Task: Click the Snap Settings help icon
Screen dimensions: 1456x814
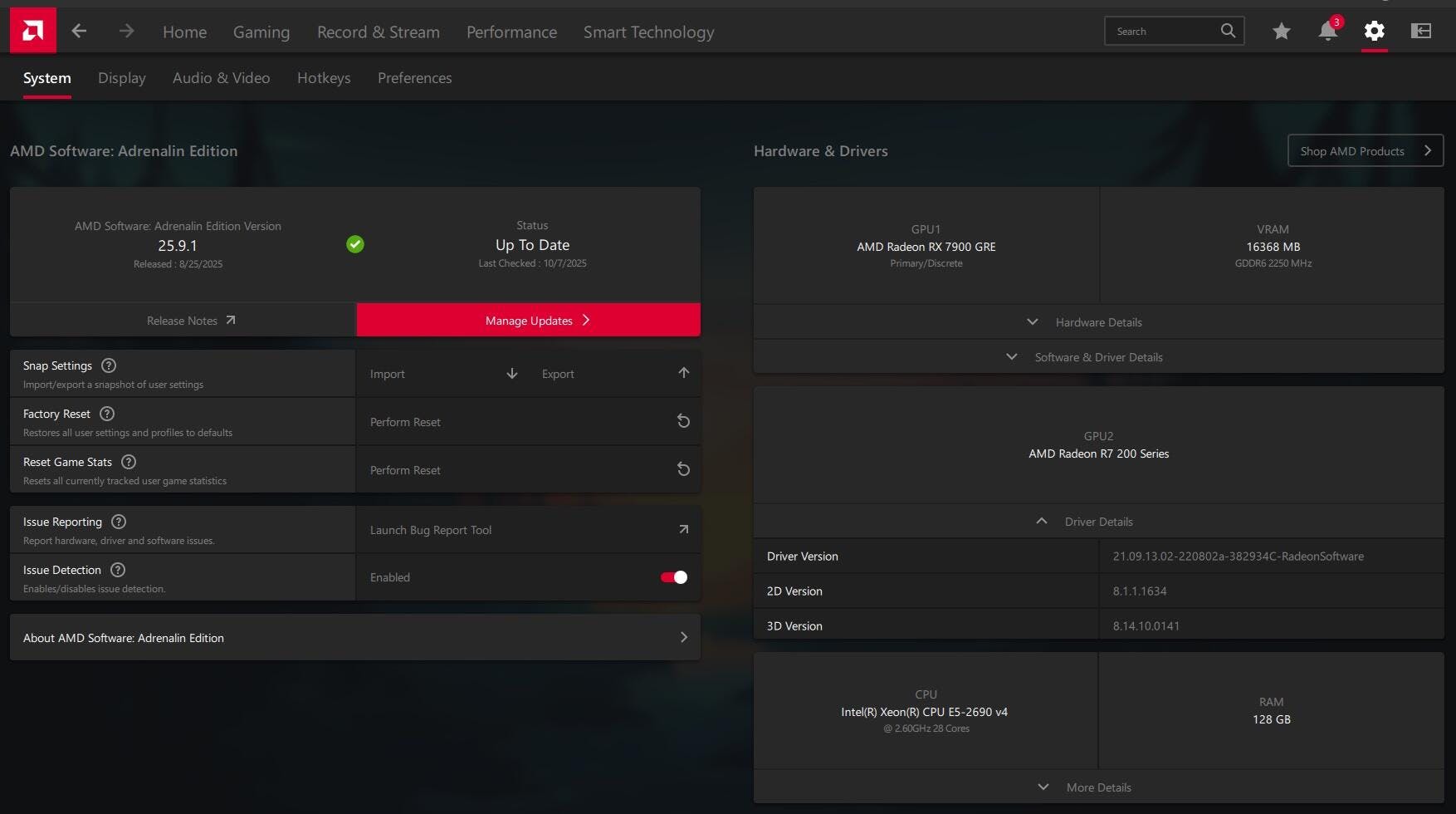Action: (x=109, y=365)
